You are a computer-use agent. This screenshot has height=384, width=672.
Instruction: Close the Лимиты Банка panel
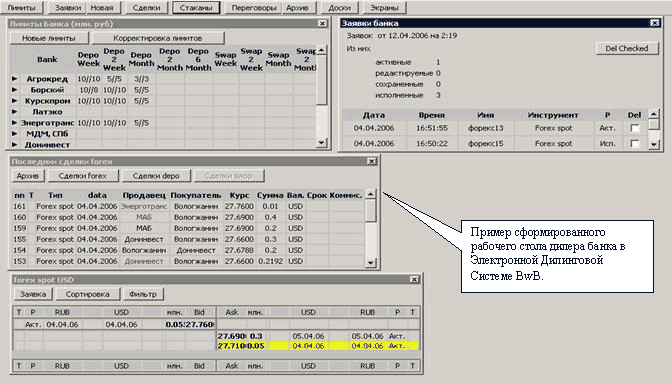point(322,24)
